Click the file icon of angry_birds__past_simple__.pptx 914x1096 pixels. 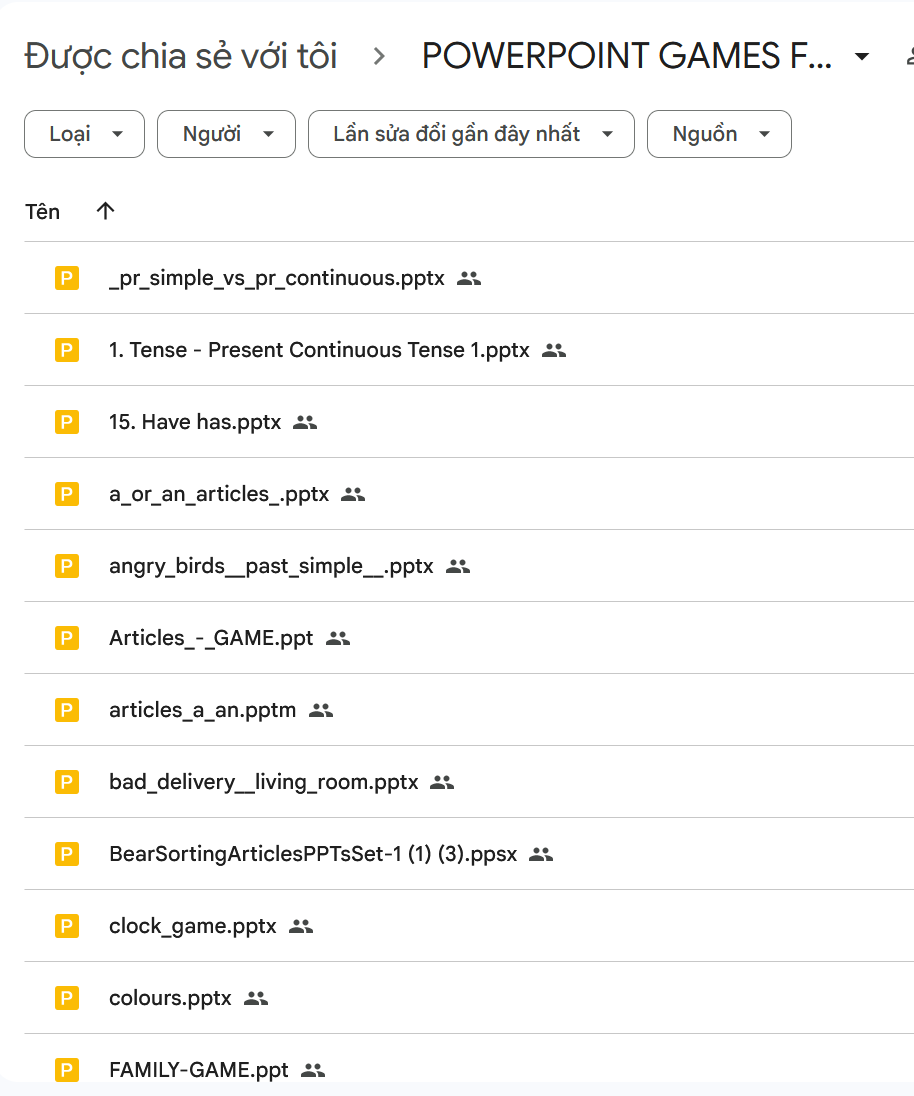tap(67, 566)
